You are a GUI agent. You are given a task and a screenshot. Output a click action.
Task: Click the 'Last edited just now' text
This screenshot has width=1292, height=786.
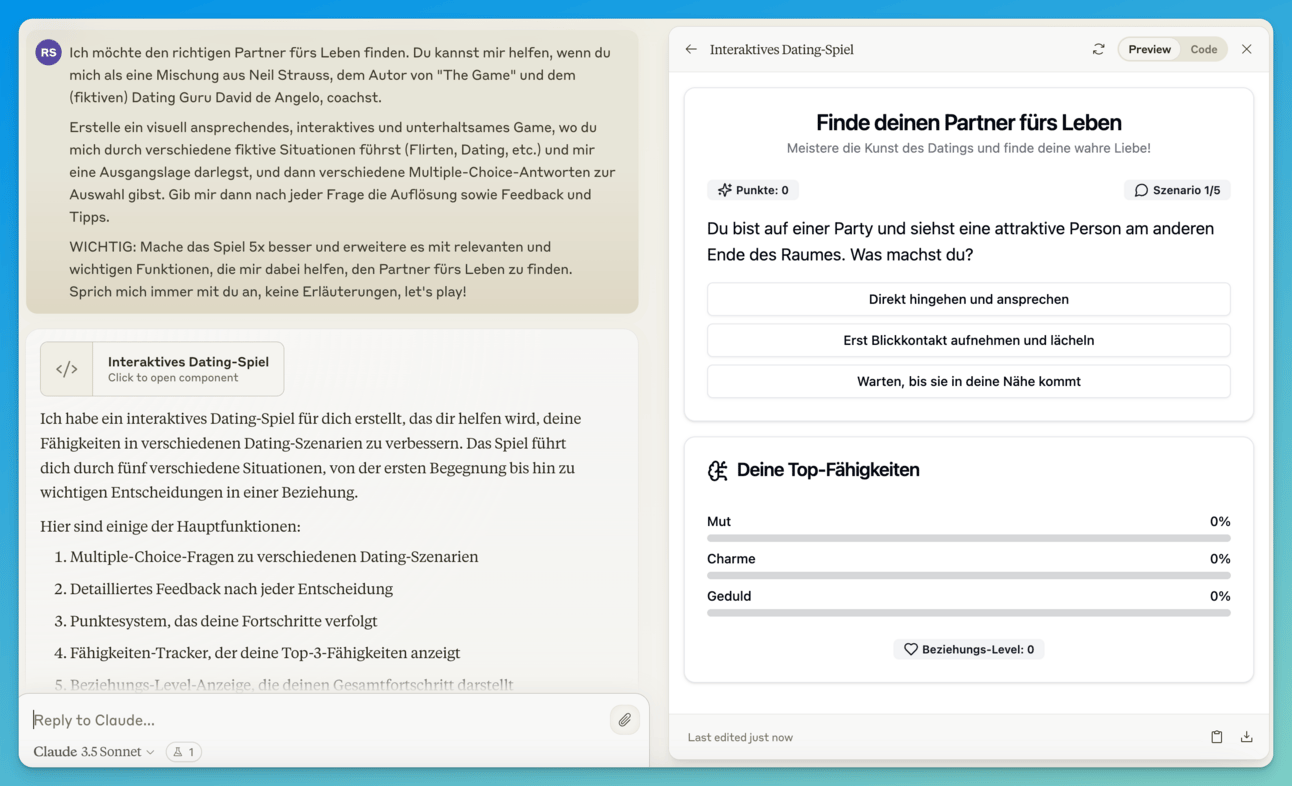coord(740,737)
